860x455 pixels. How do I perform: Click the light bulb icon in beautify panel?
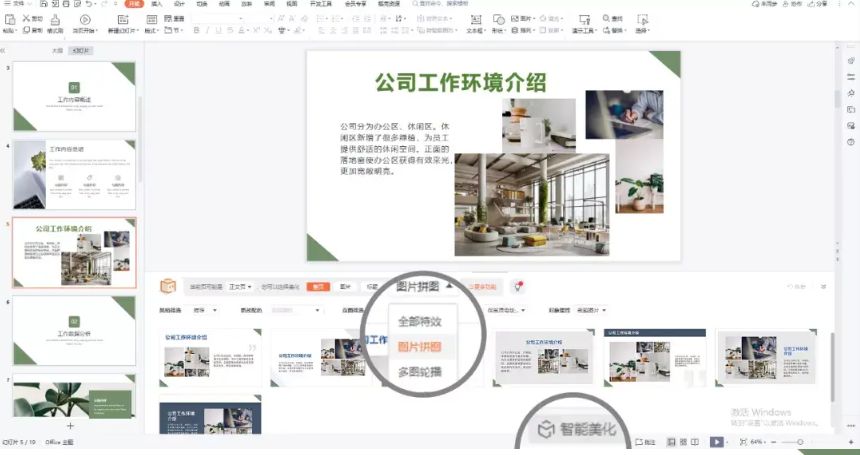pos(517,286)
